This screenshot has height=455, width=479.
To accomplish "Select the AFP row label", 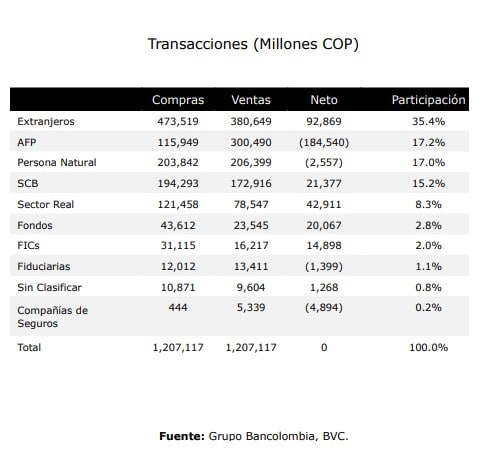I will point(27,142).
